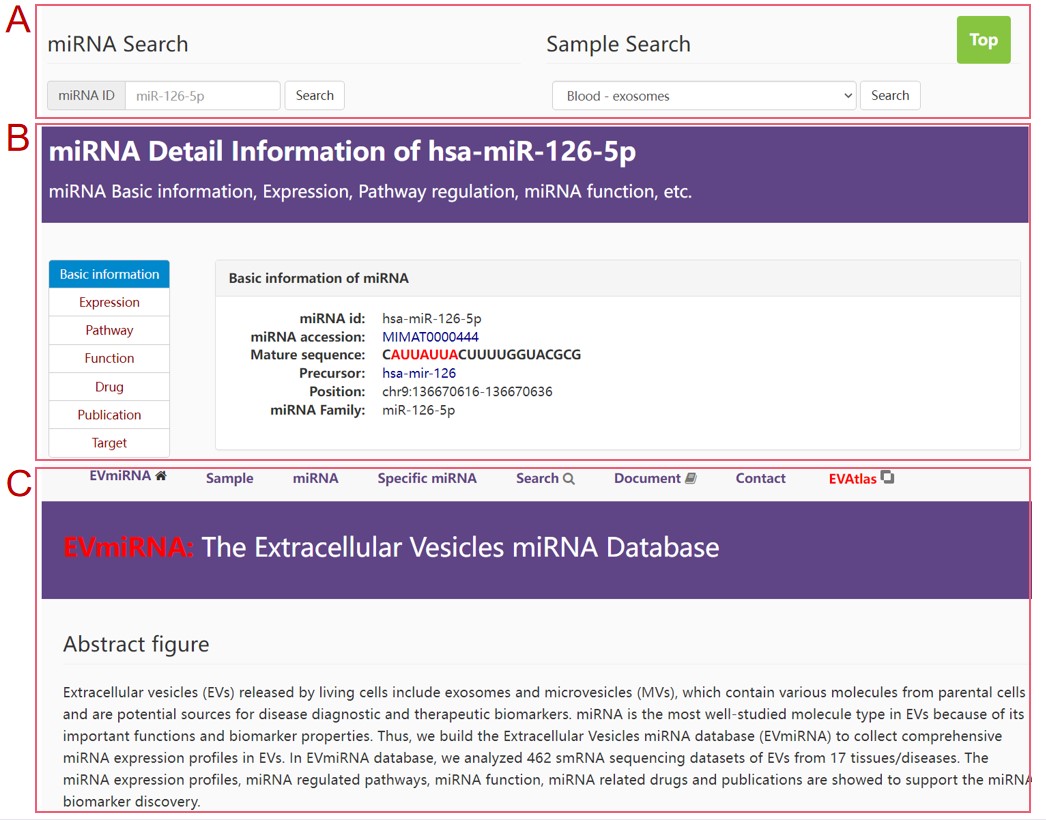Screen dimensions: 1046x820
Task: Click Search button next to miRNA ID field
Action: click(315, 95)
